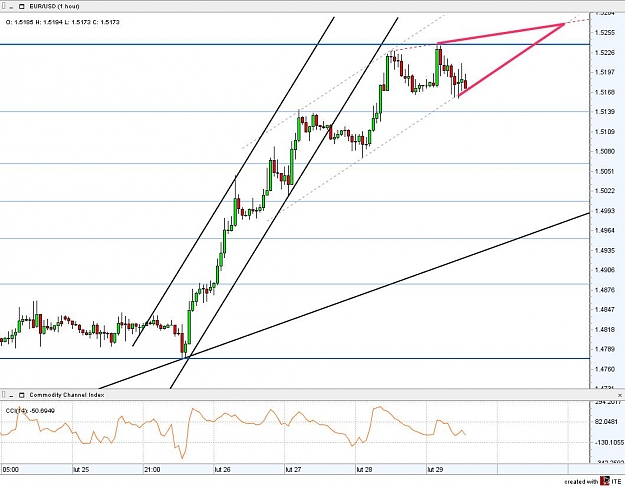
Task: Click the lut 25 date label
Action: 81,470
